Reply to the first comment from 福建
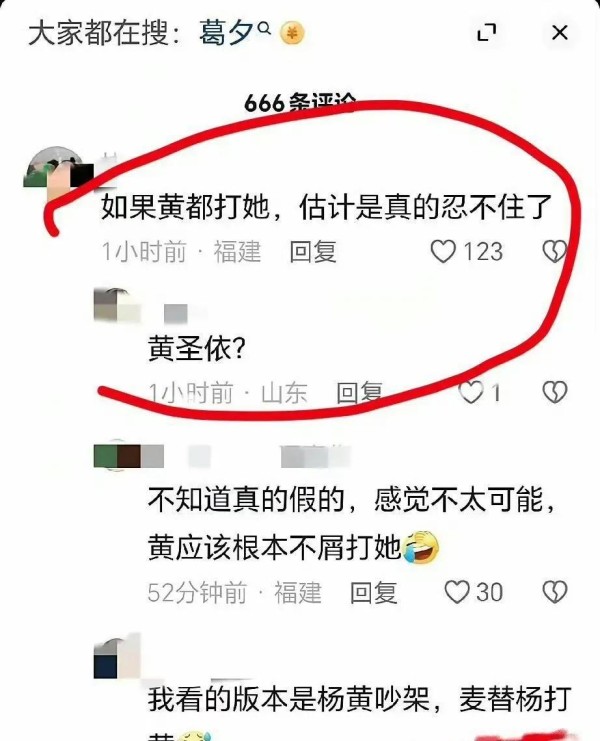Viewport: 600px width, 741px height. pyautogui.click(x=313, y=251)
